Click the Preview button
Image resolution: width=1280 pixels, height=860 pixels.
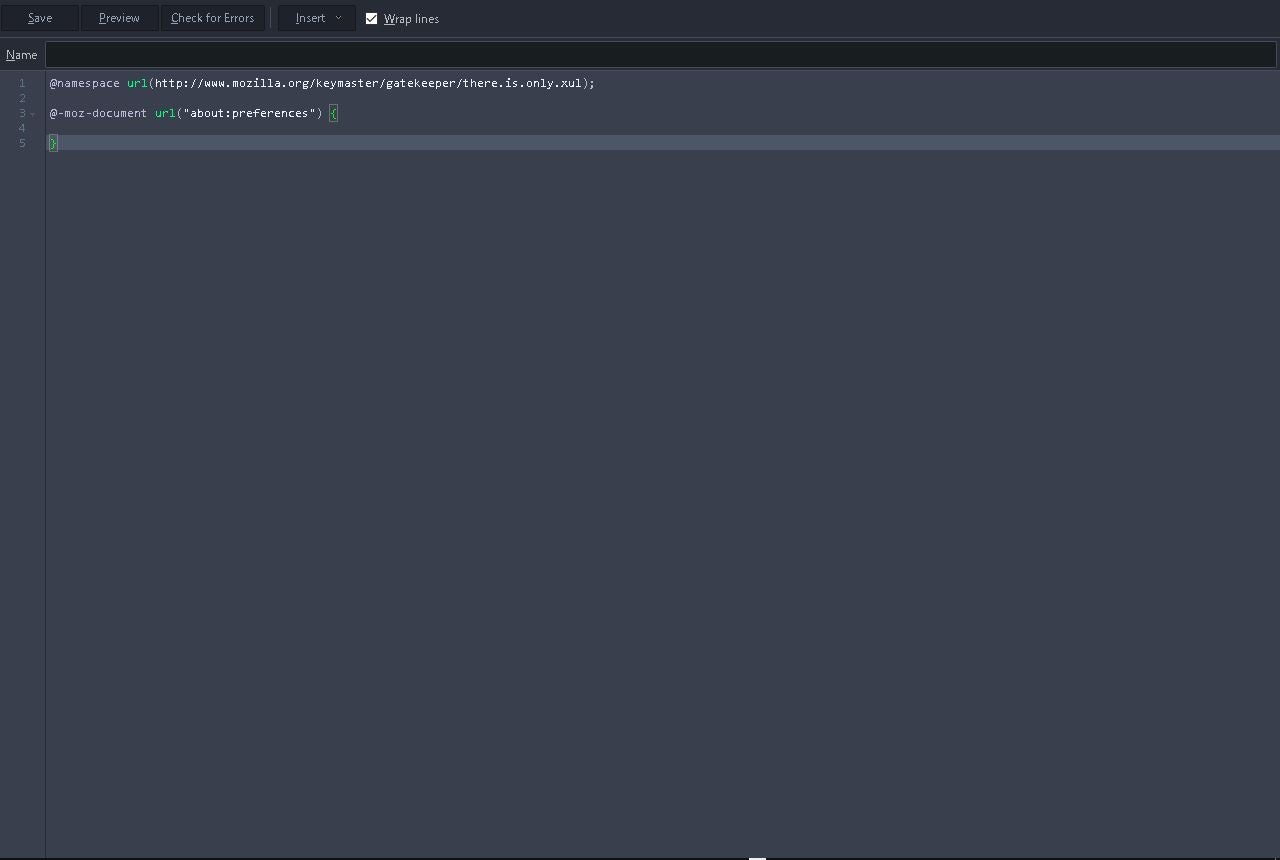click(119, 18)
